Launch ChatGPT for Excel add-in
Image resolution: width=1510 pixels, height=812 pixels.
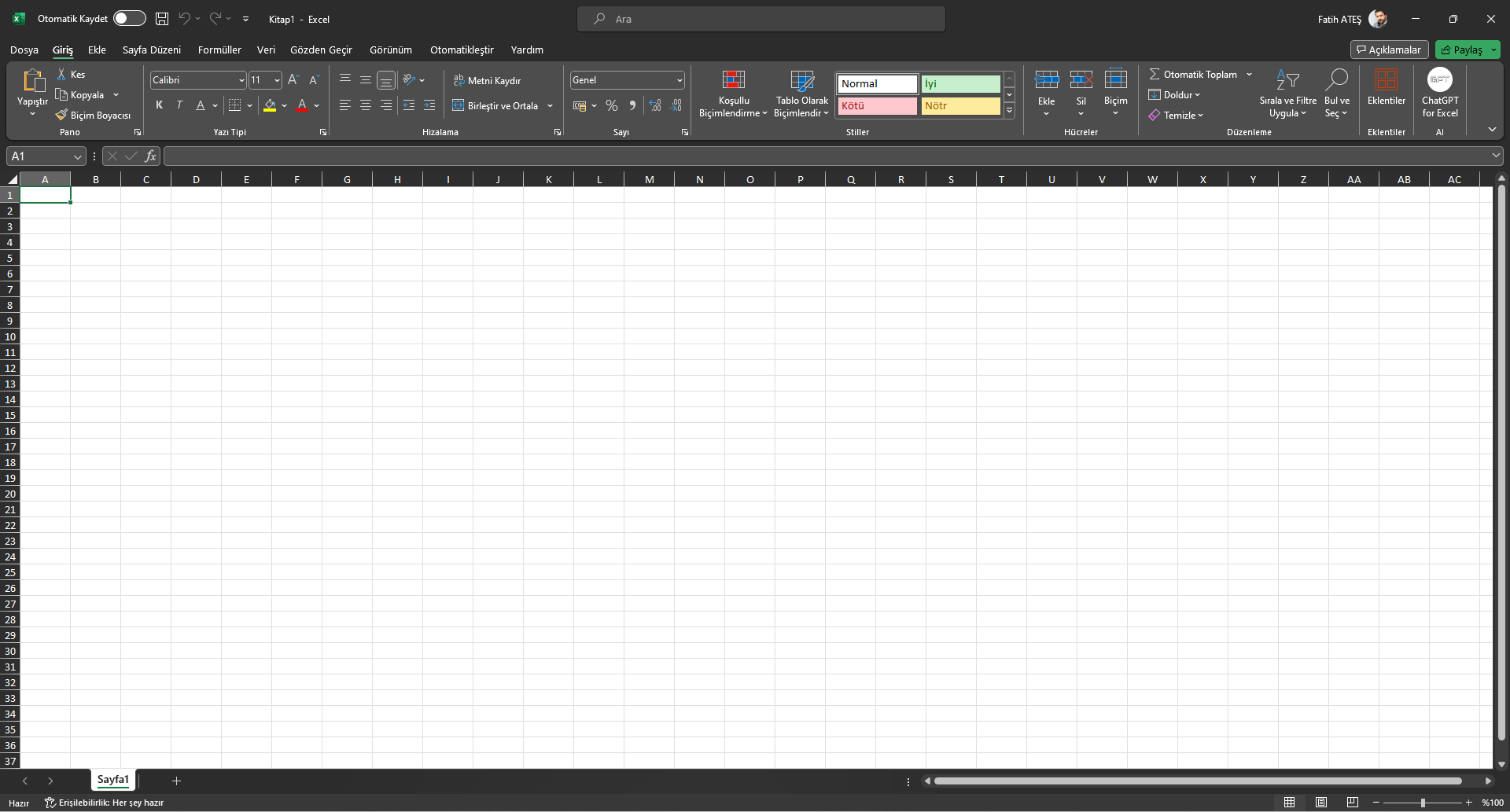click(x=1440, y=93)
